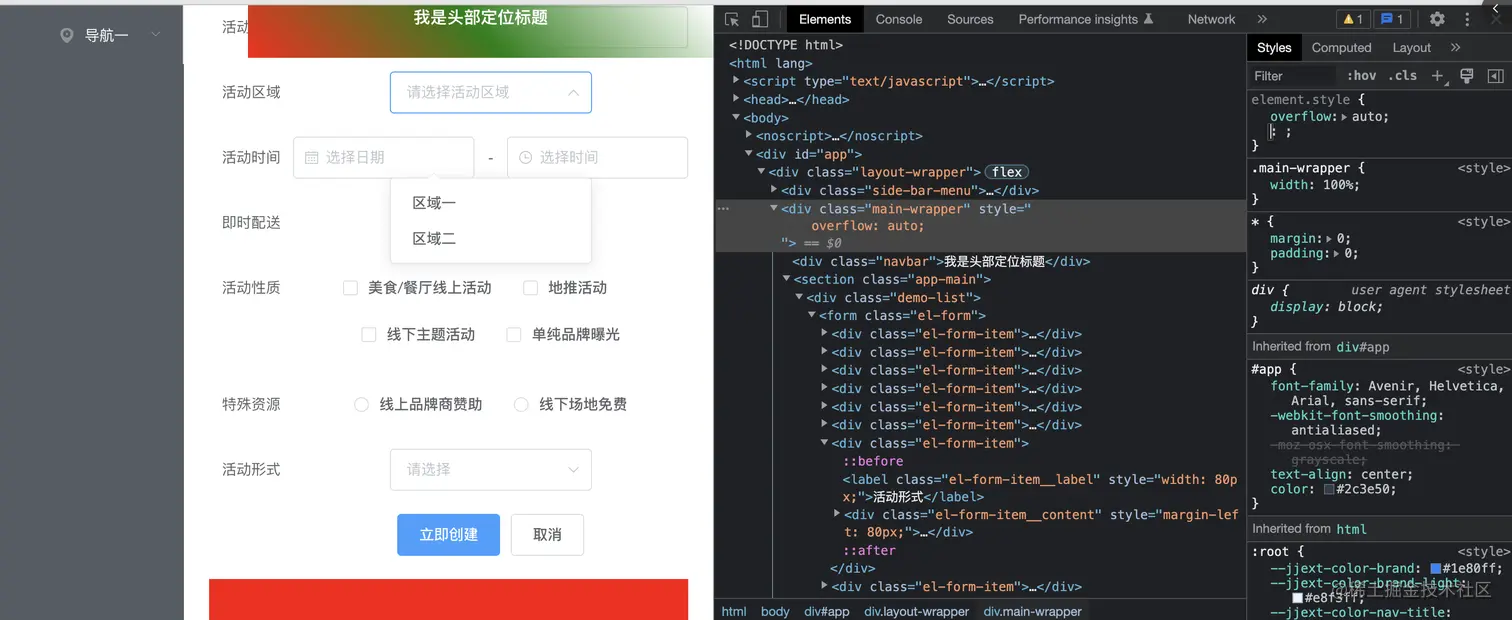Click the ellipsis beside main-wrapper DOM row
The image size is (1512, 620).
coord(723,209)
